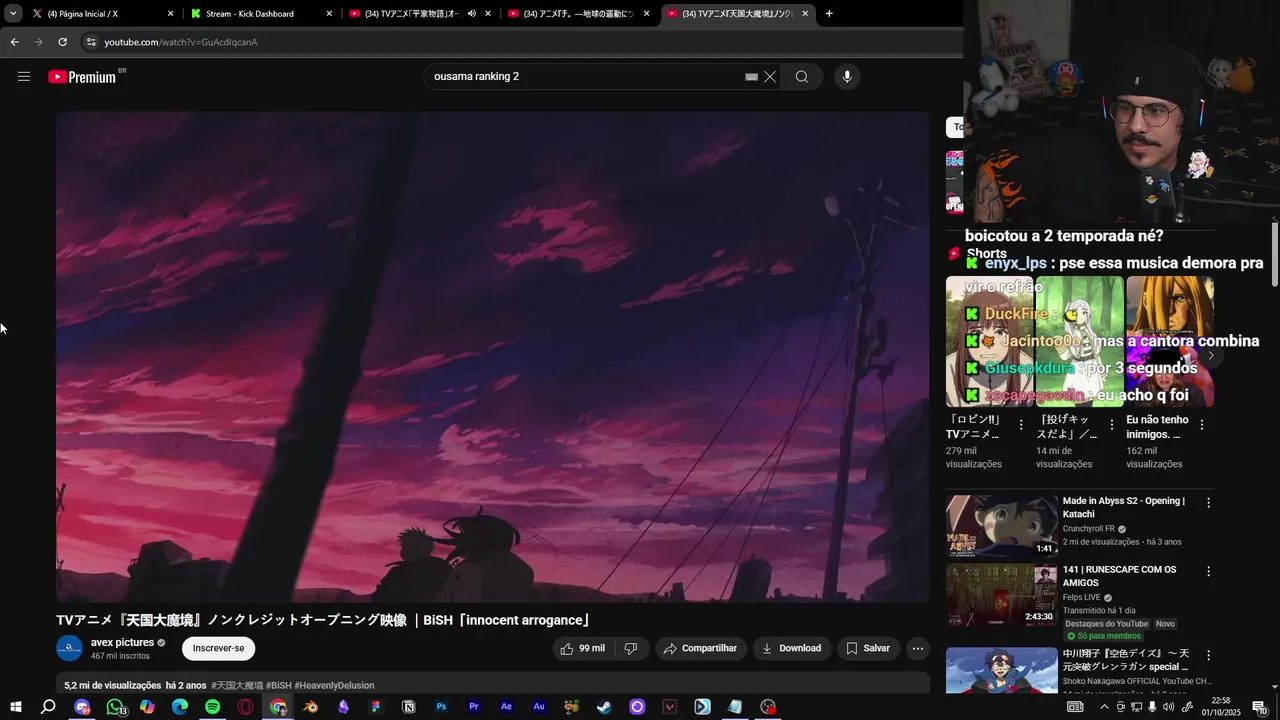Open the avex pictures channel name link

122,643
